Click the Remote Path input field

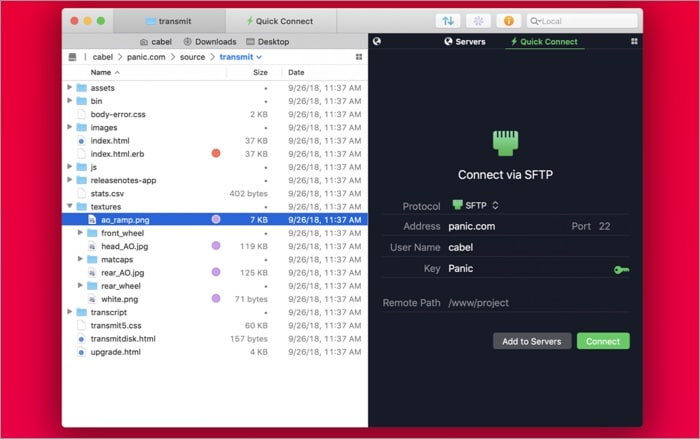click(535, 302)
